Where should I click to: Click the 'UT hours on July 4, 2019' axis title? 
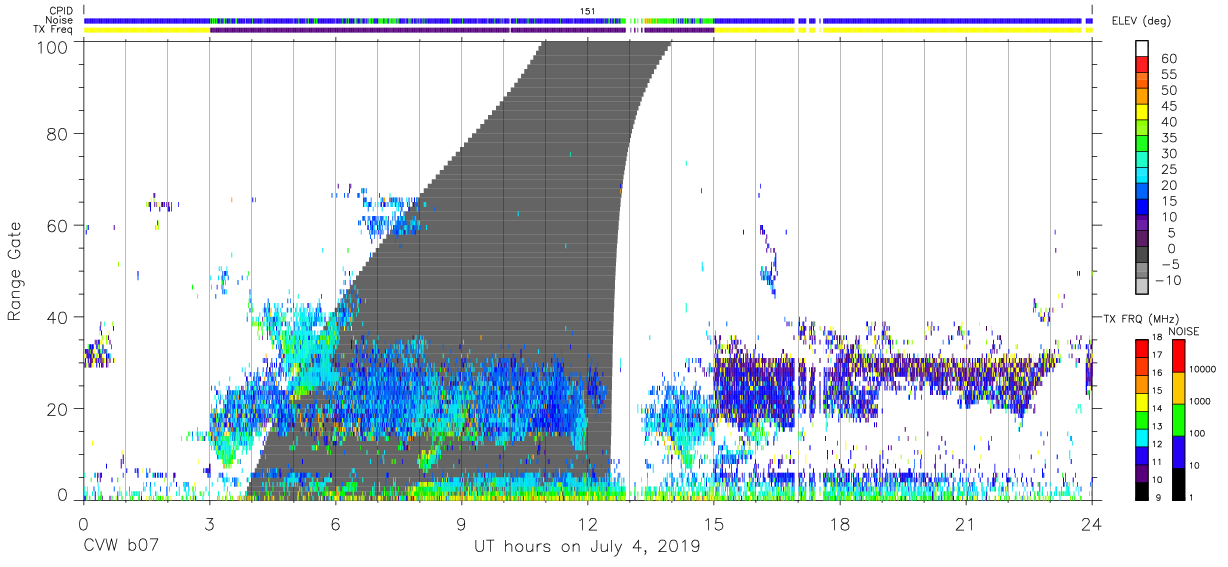coord(587,547)
